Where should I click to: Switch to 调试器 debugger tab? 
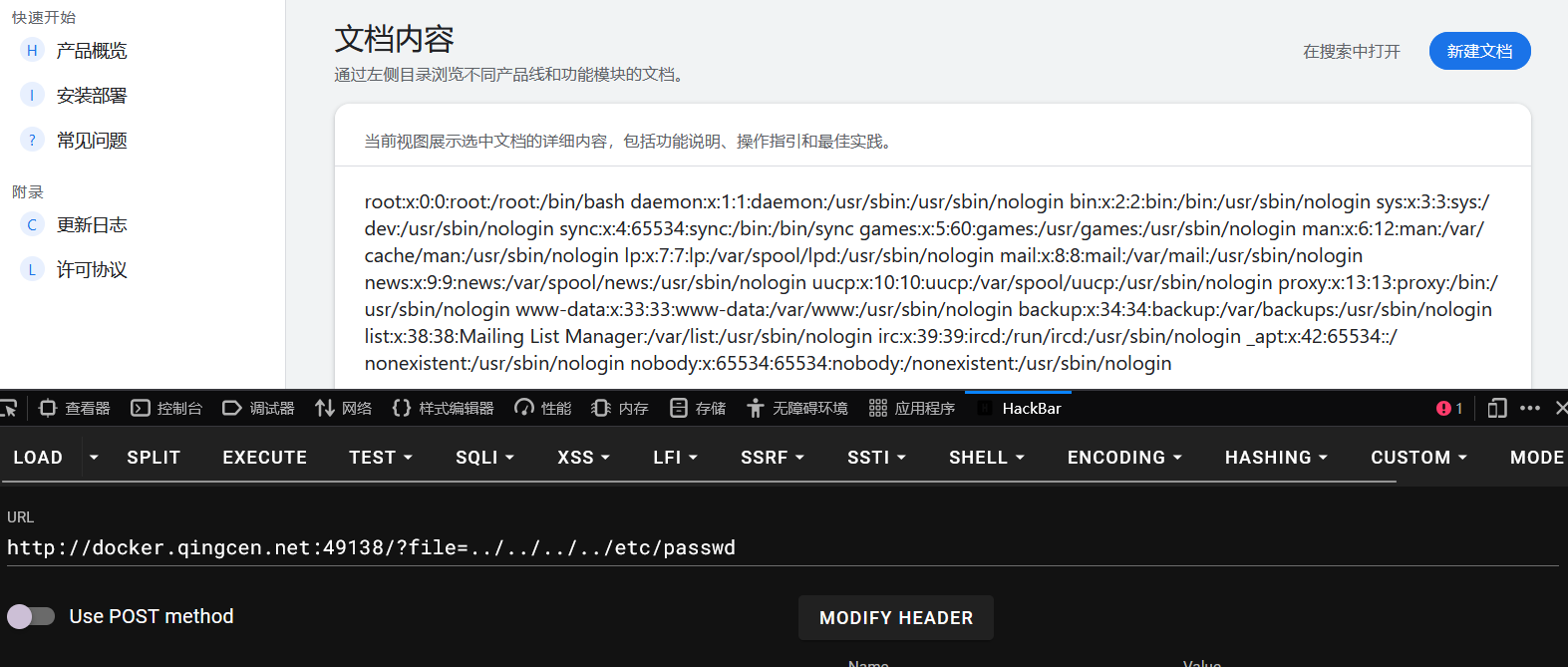pyautogui.click(x=258, y=408)
